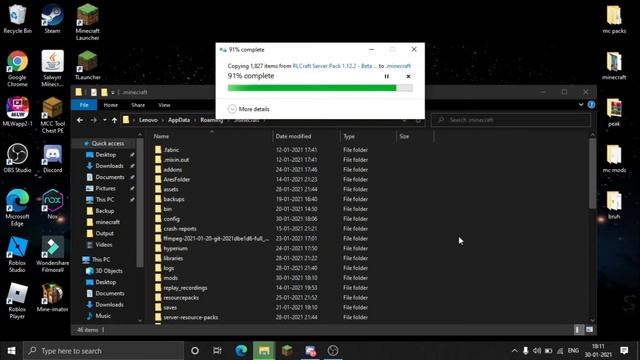Image resolution: width=640 pixels, height=360 pixels.
Task: Click the .minecraft destination link
Action: [398, 66]
